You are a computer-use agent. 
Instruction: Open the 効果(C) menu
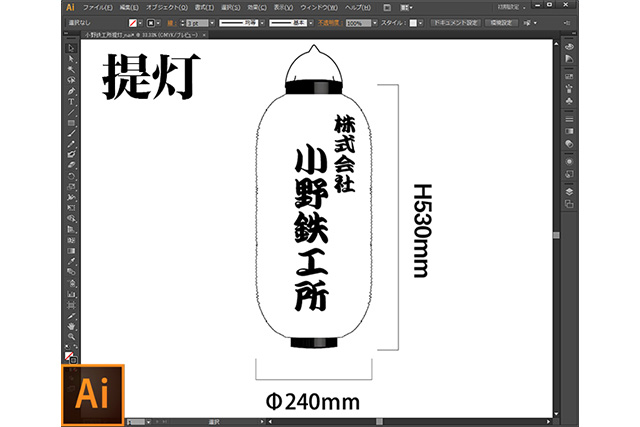pos(257,8)
